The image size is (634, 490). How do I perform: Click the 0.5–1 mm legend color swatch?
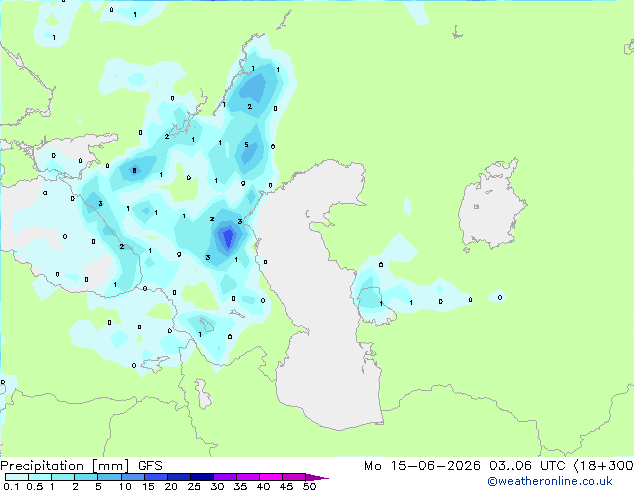click(x=40, y=477)
